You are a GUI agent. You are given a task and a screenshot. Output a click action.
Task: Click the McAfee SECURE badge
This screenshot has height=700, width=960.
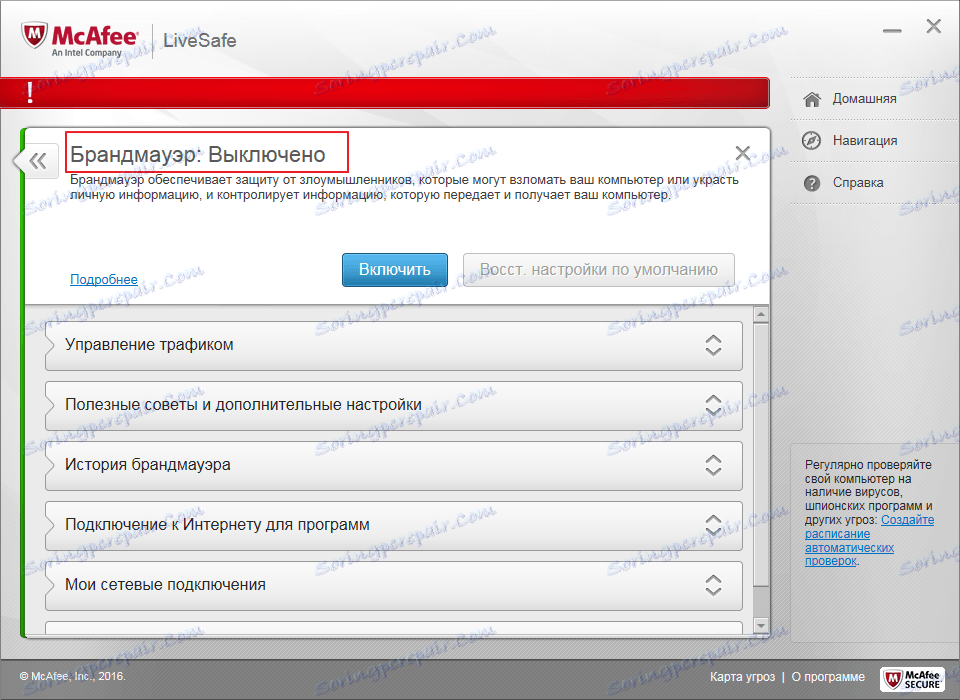tap(912, 679)
